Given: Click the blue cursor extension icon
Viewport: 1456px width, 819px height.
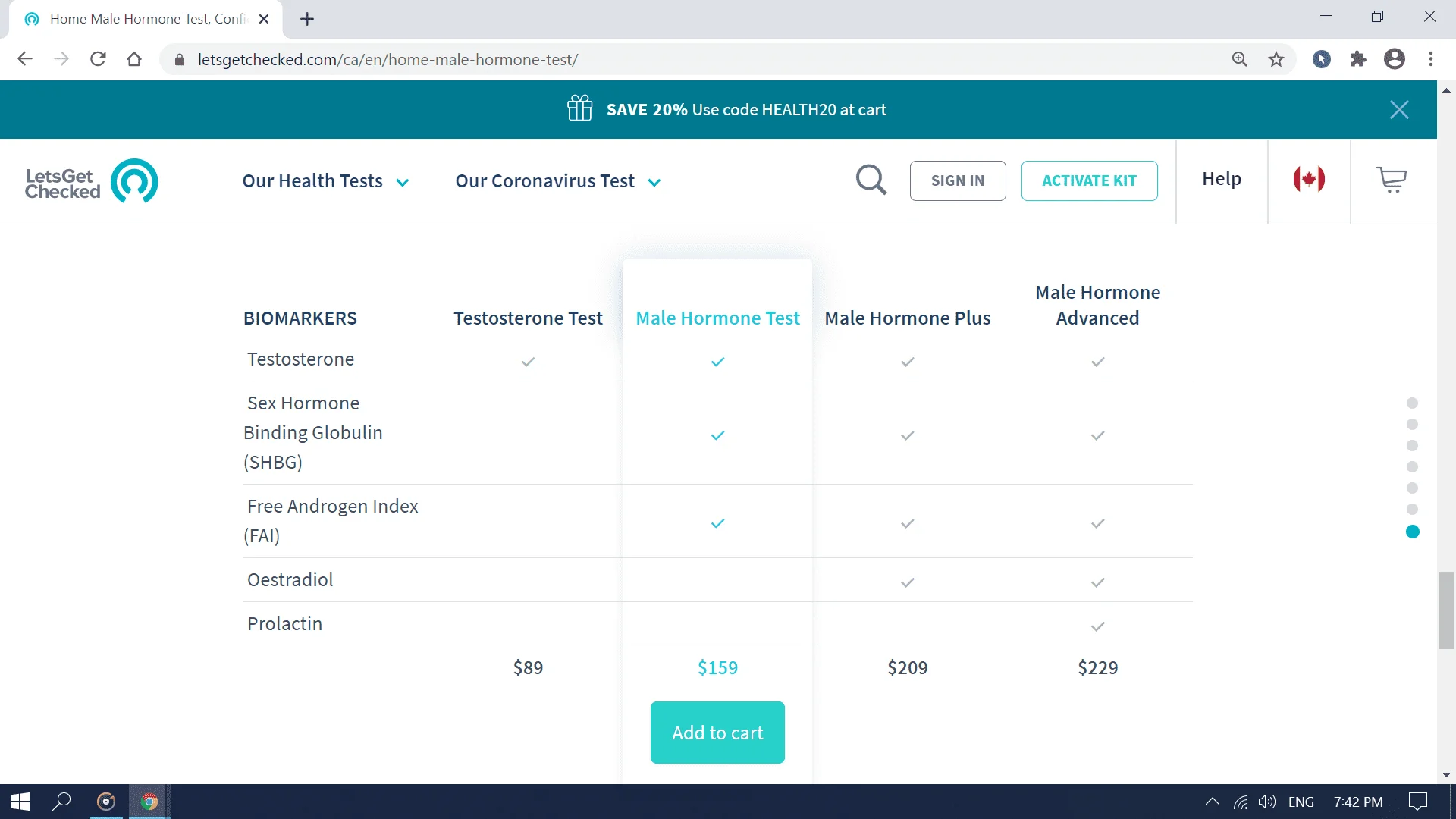Looking at the screenshot, I should click(1322, 59).
